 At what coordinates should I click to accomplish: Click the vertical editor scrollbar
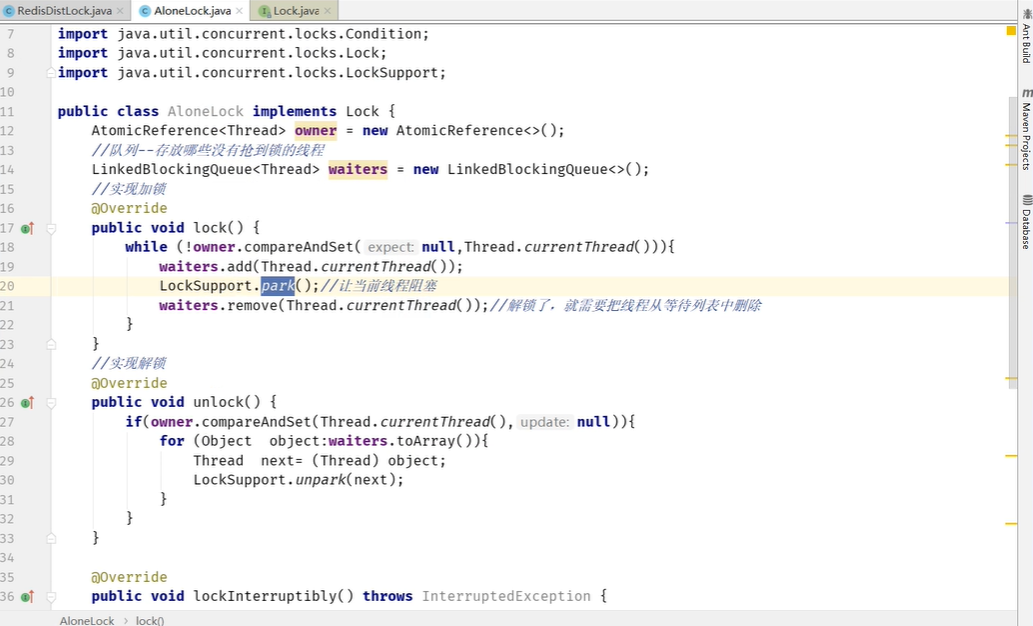tap(1013, 242)
